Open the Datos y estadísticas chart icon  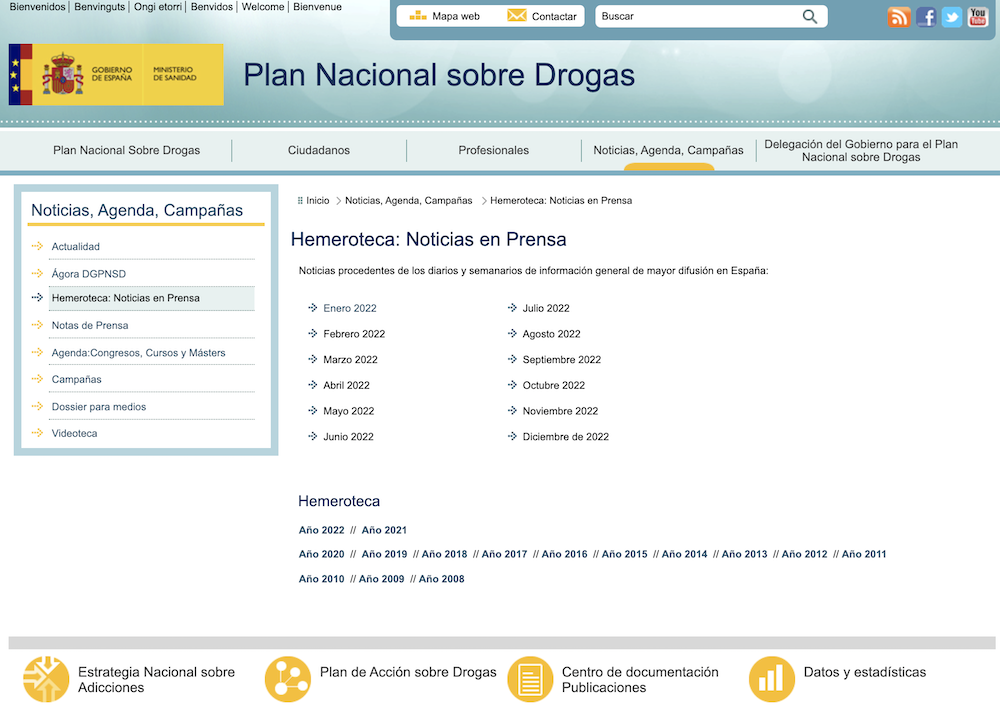point(771,679)
